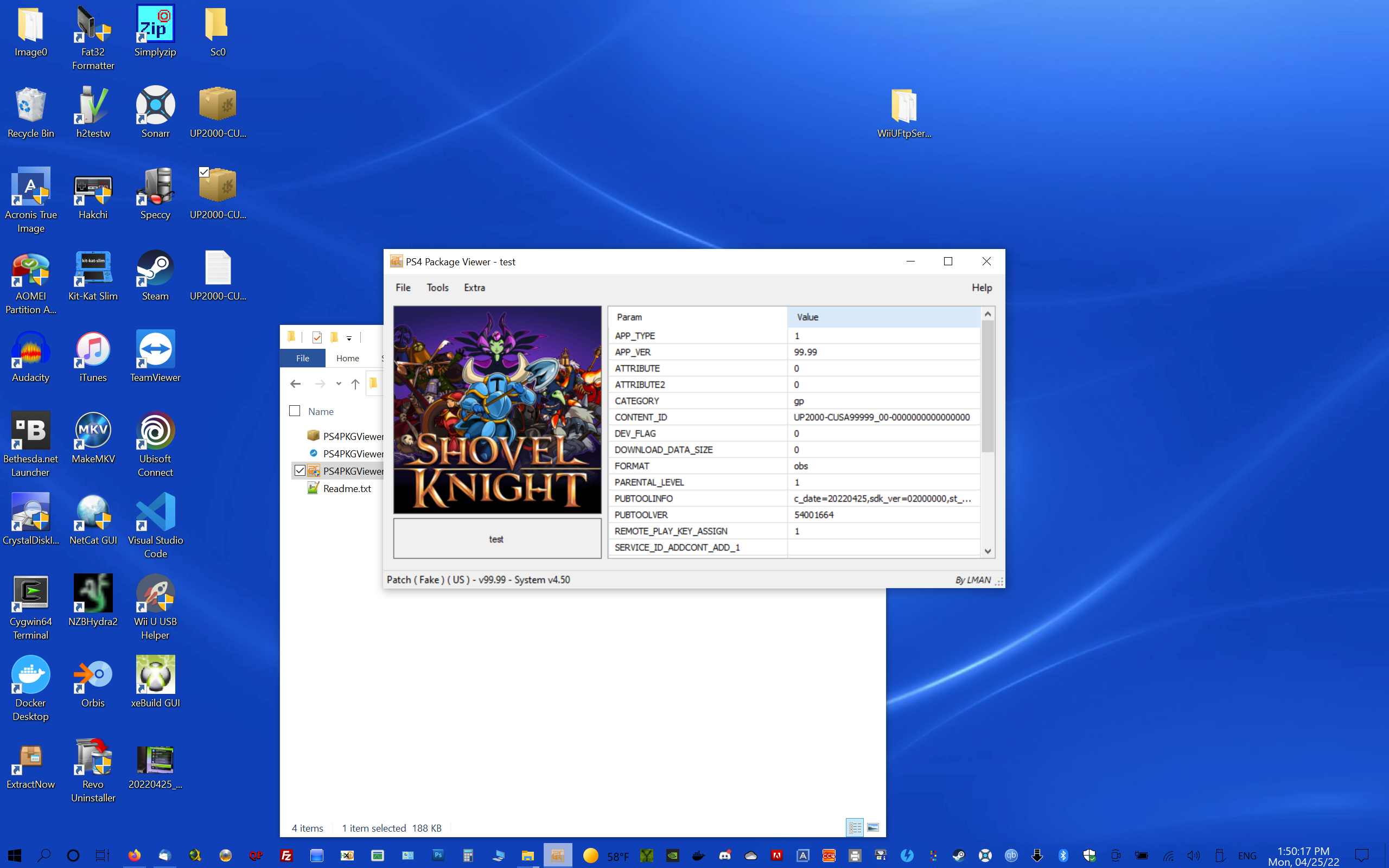
Task: Select the PUBTOOLINFO param row
Action: tap(794, 499)
